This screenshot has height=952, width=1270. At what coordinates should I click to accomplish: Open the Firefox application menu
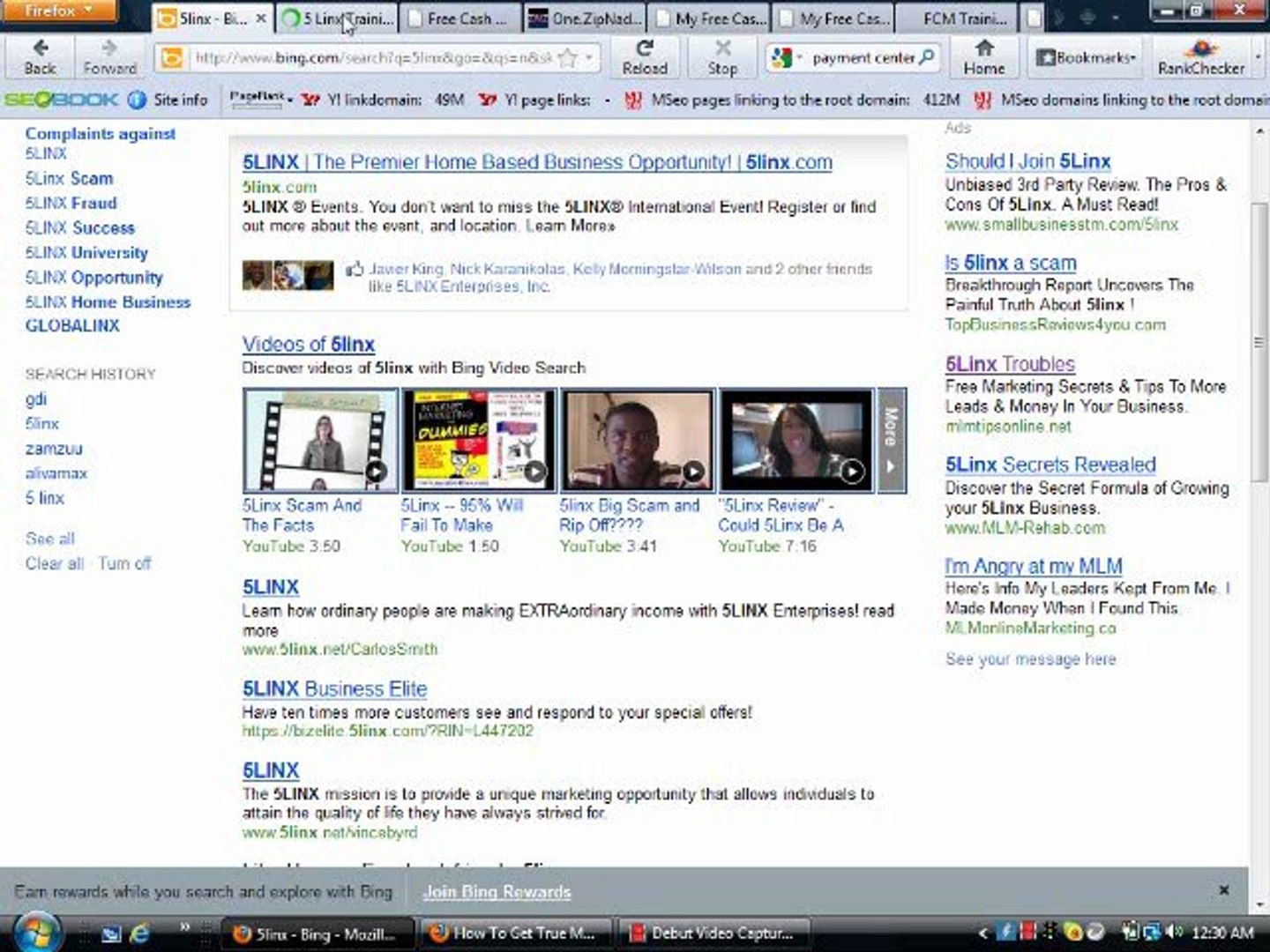58,11
